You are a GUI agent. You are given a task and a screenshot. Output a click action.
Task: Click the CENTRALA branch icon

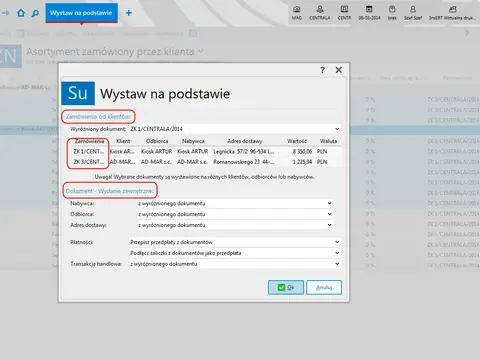click(x=320, y=13)
